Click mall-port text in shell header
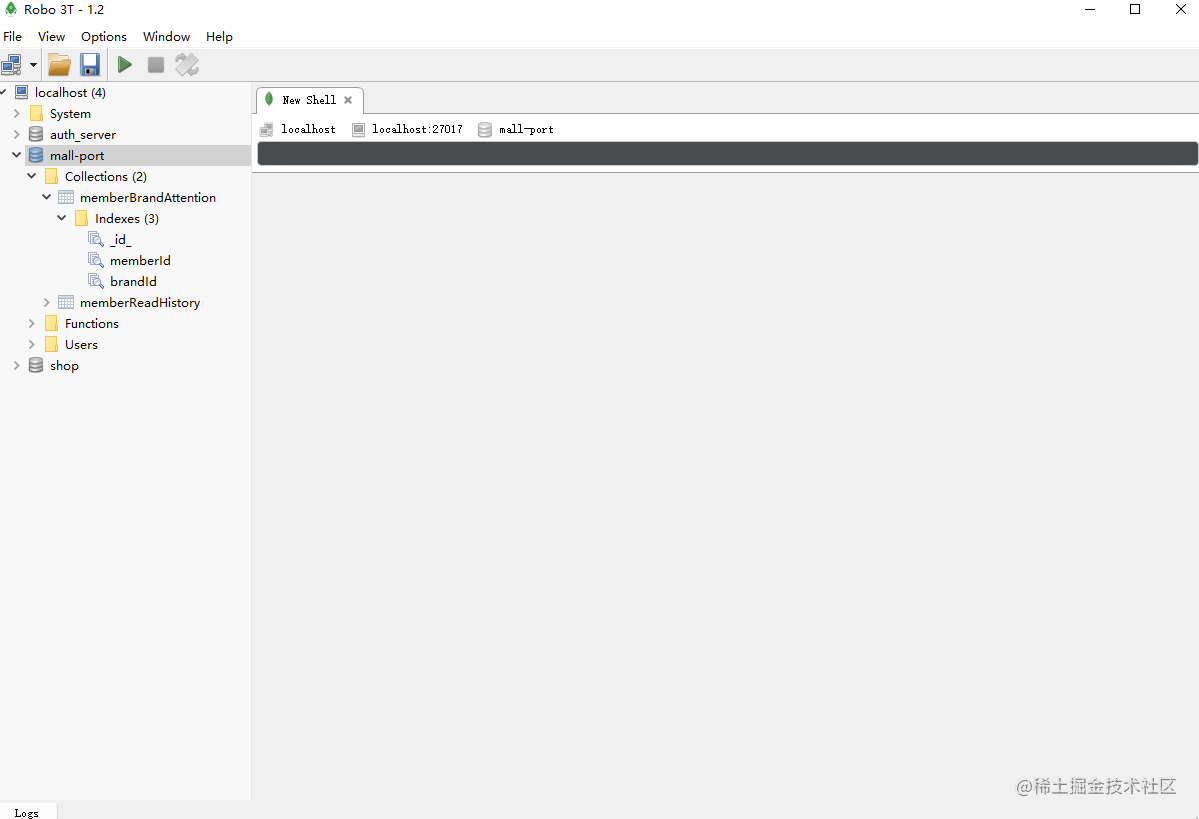The height and width of the screenshot is (819, 1199). 526,129
